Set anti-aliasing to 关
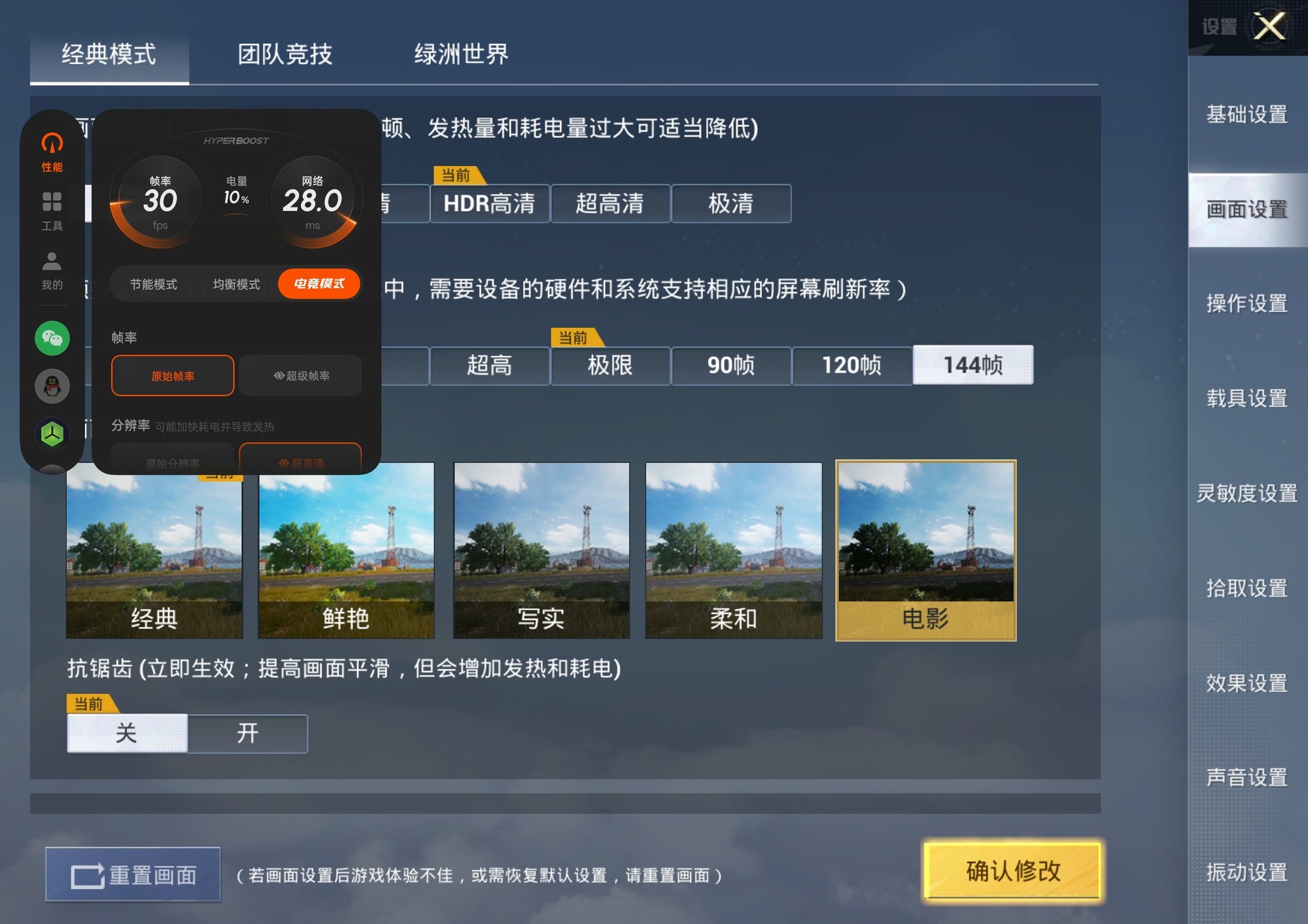Image resolution: width=1308 pixels, height=924 pixels. click(127, 733)
